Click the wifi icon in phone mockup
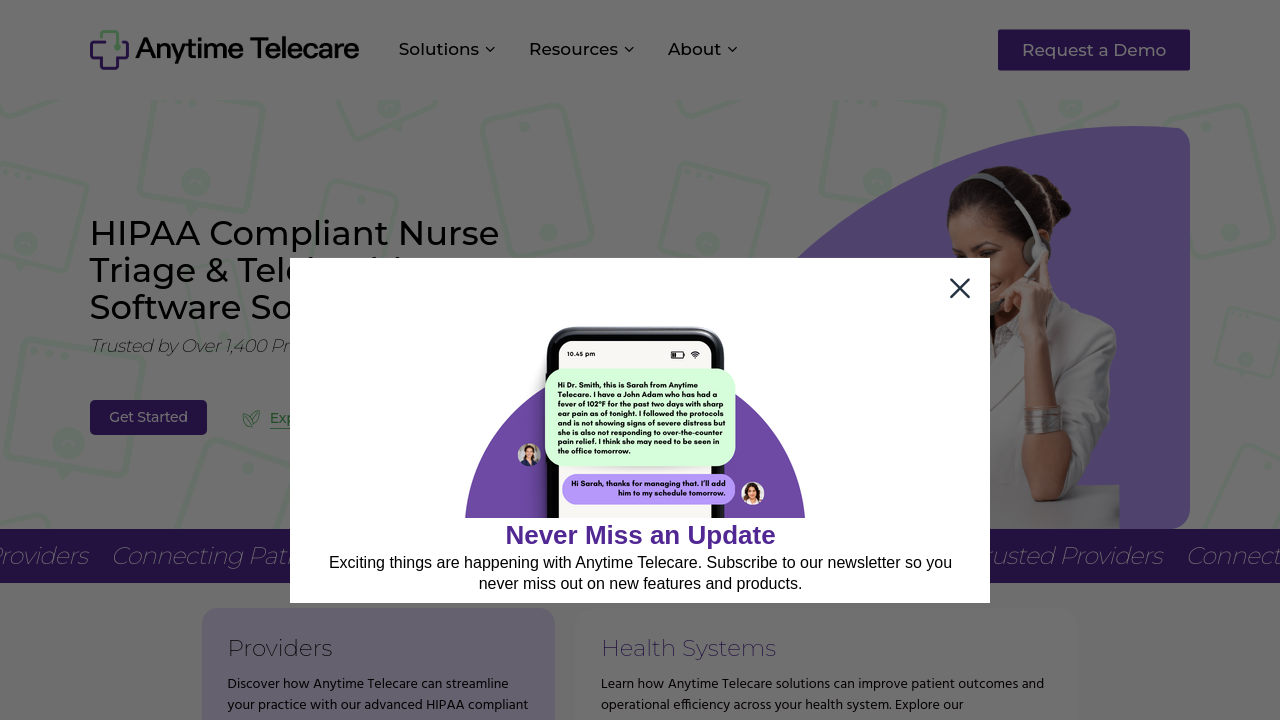Viewport: 1280px width, 720px height. (695, 355)
